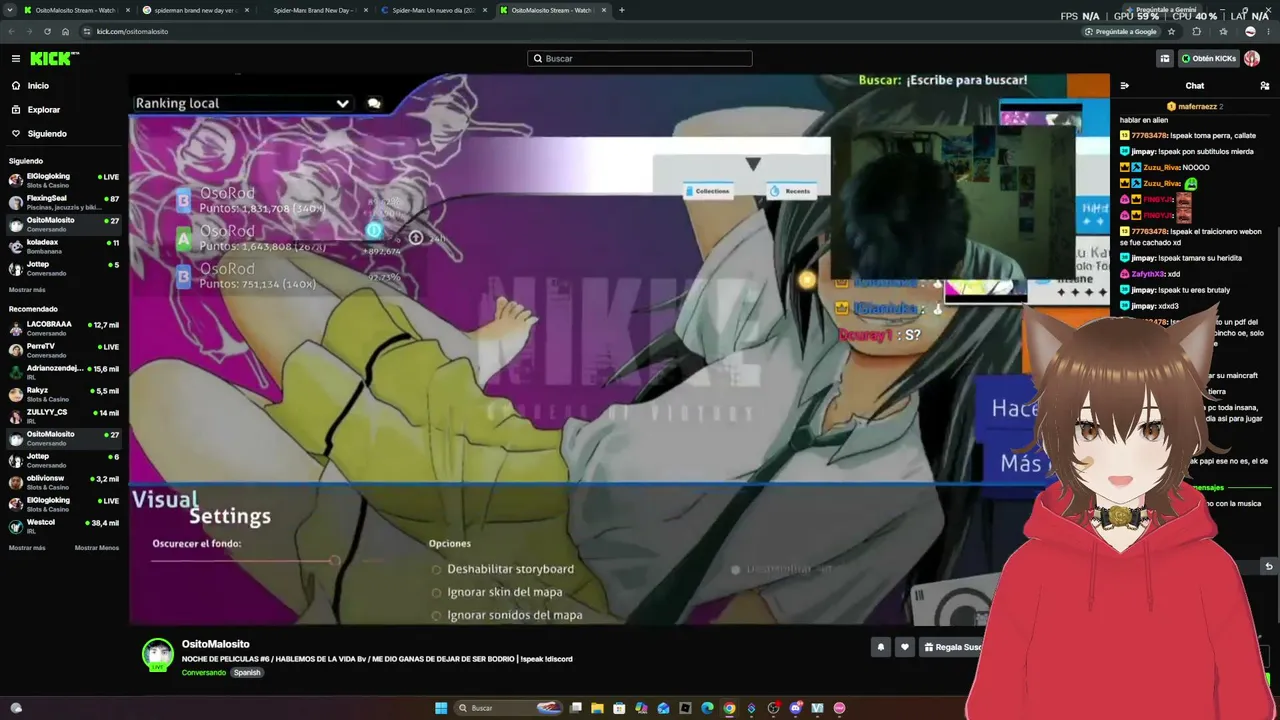Click the Spanish language tag
The width and height of the screenshot is (1280, 720).
click(247, 673)
